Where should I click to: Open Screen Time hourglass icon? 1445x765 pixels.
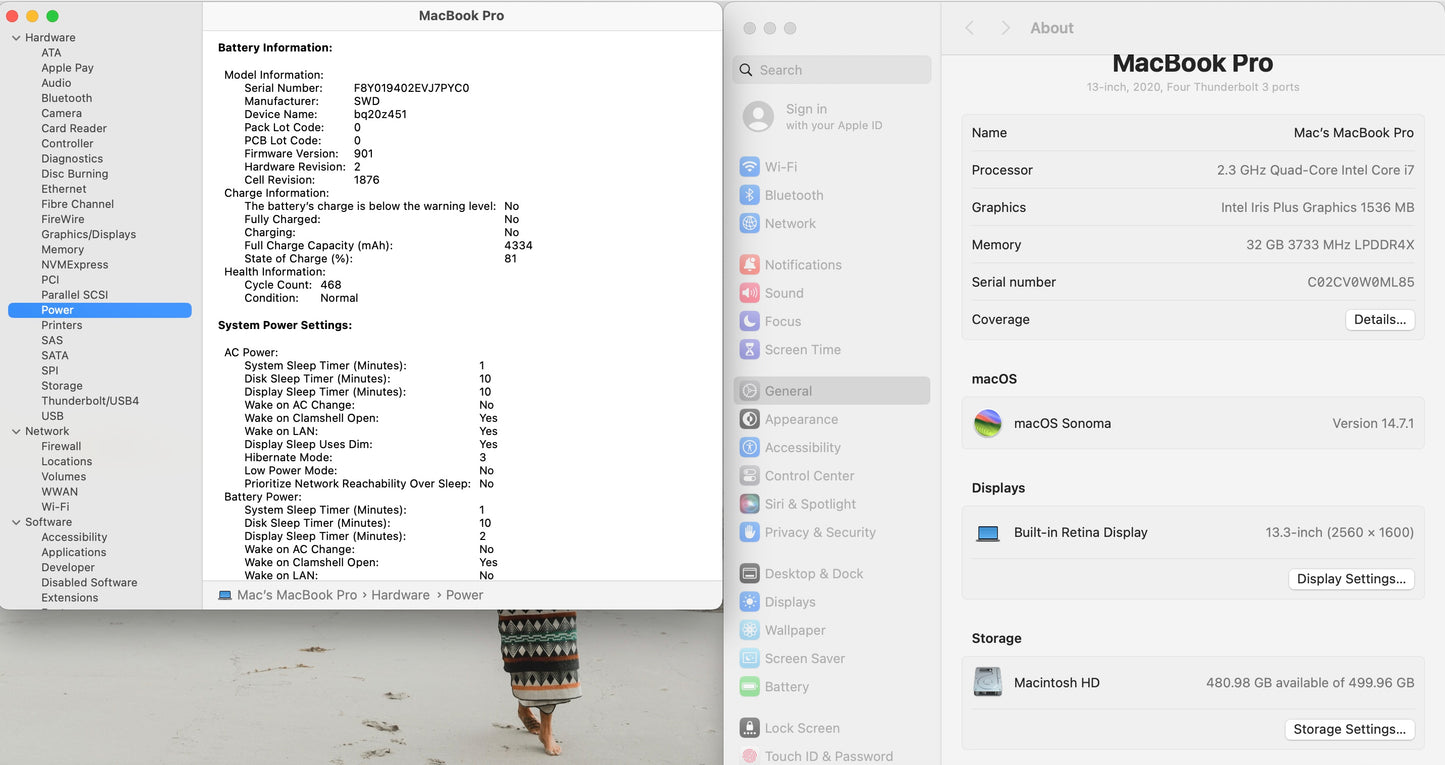749,350
